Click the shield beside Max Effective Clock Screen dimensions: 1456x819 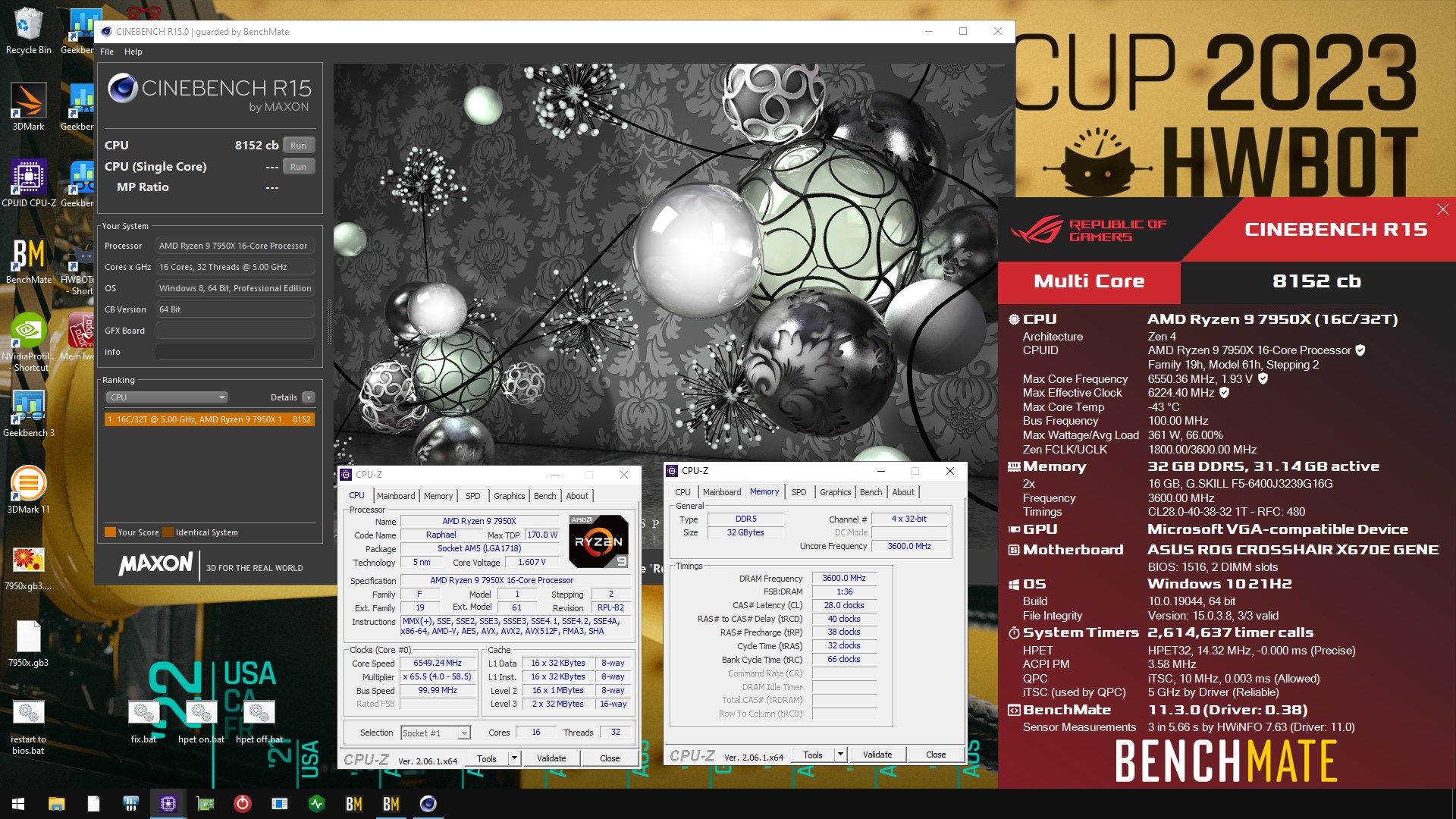click(x=1224, y=393)
